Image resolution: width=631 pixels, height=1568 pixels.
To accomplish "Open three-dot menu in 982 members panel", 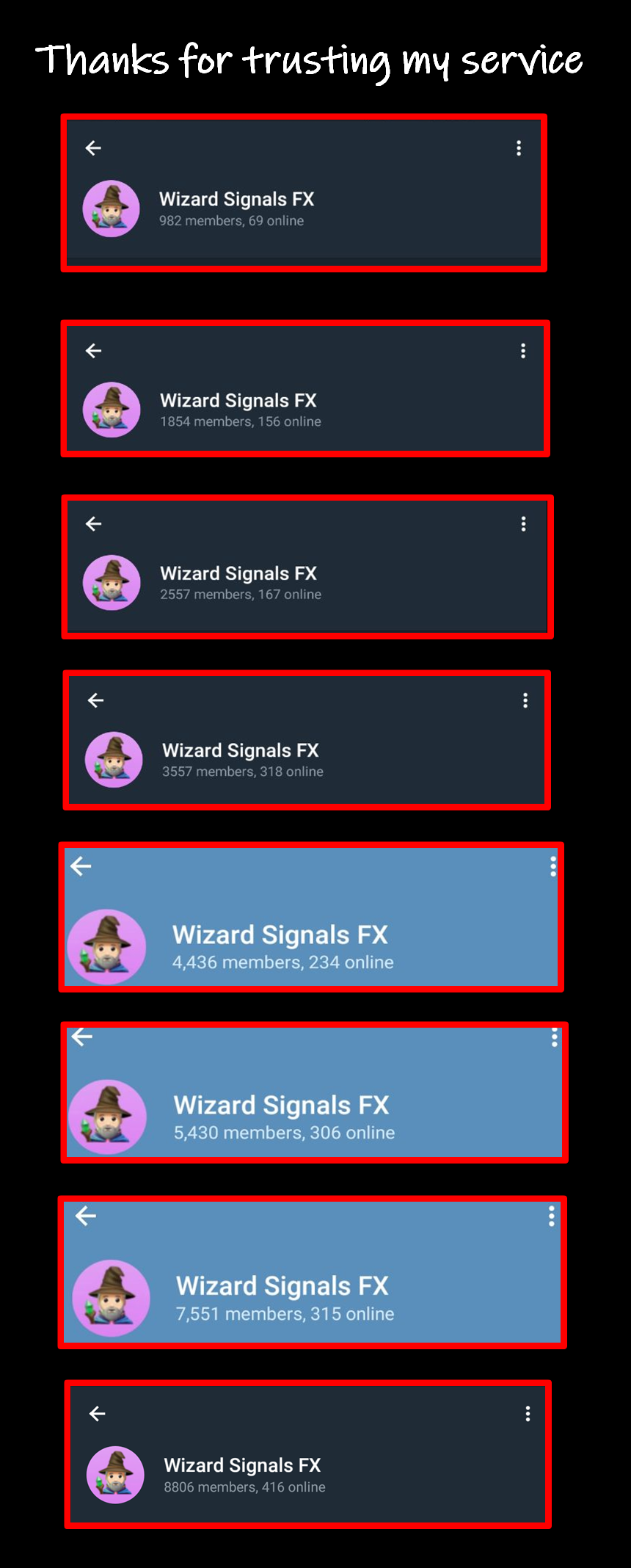I will click(x=519, y=148).
